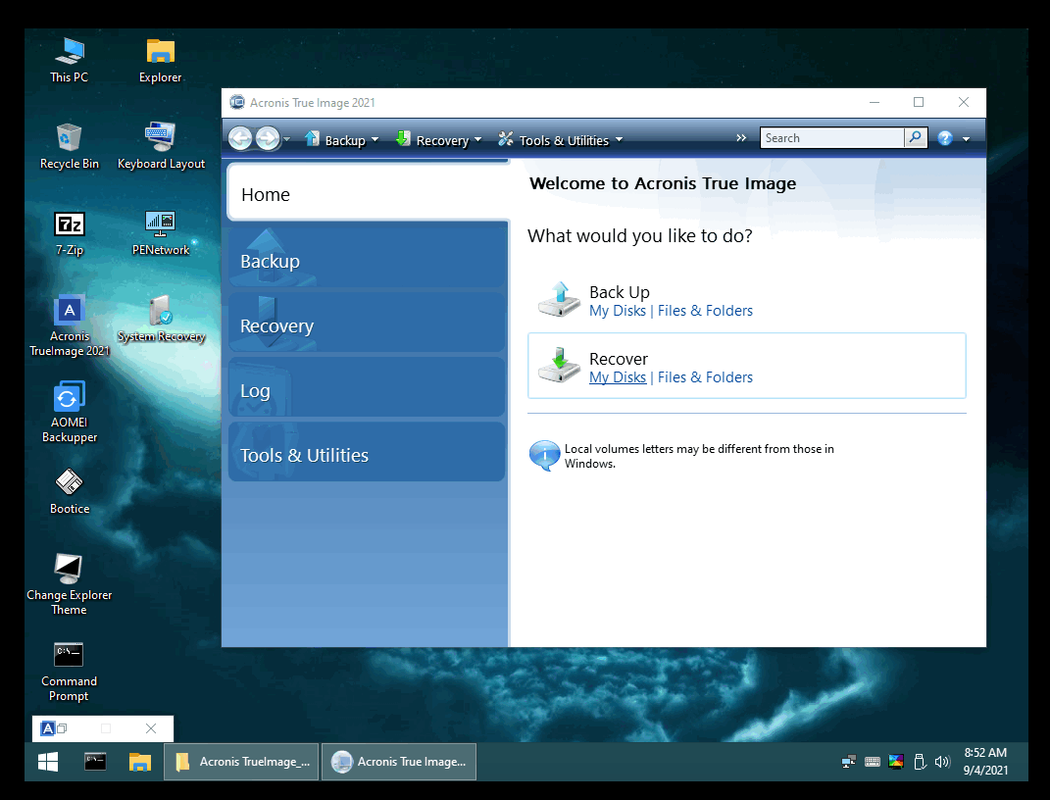Click the search magnifier button

click(x=915, y=138)
